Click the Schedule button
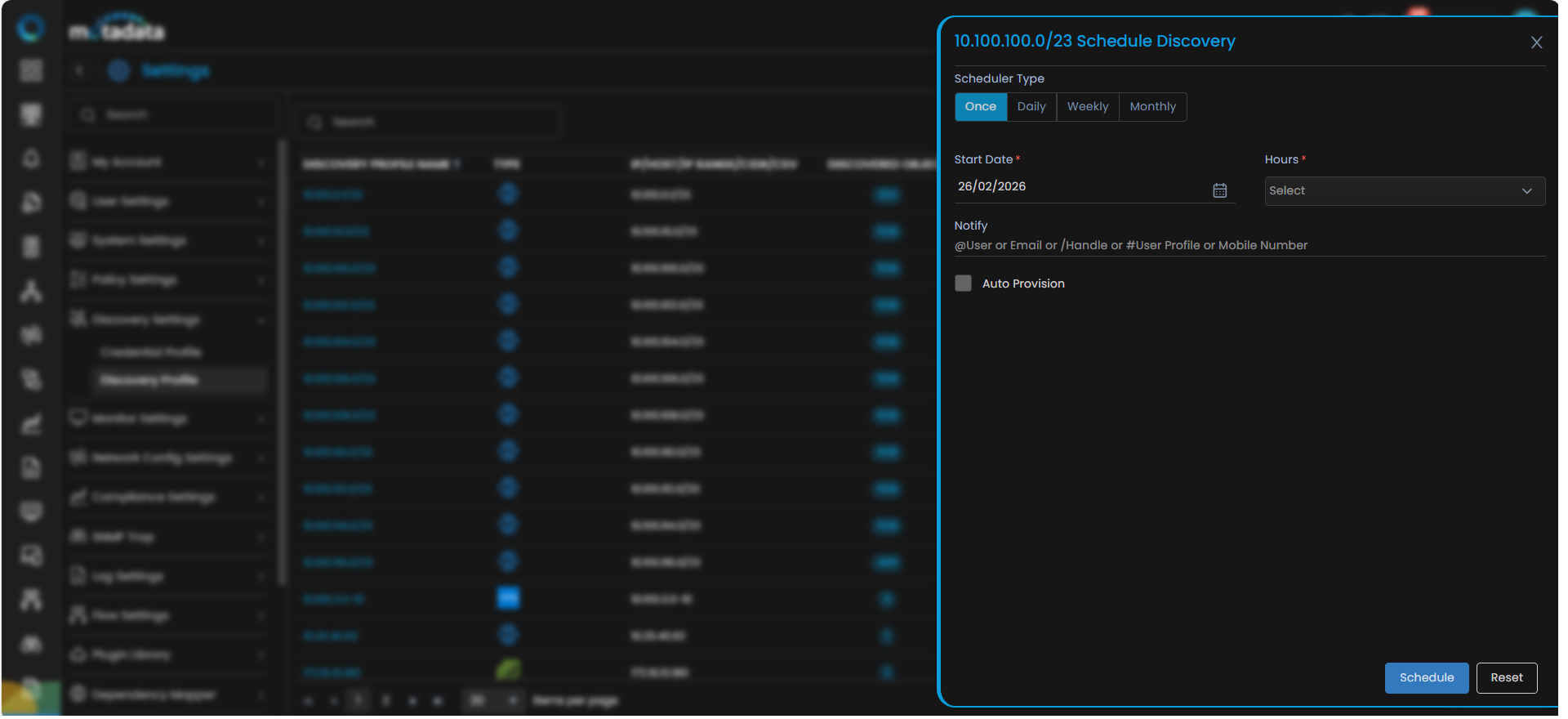Screen dimensions: 1568x719 pyautogui.click(x=1426, y=678)
